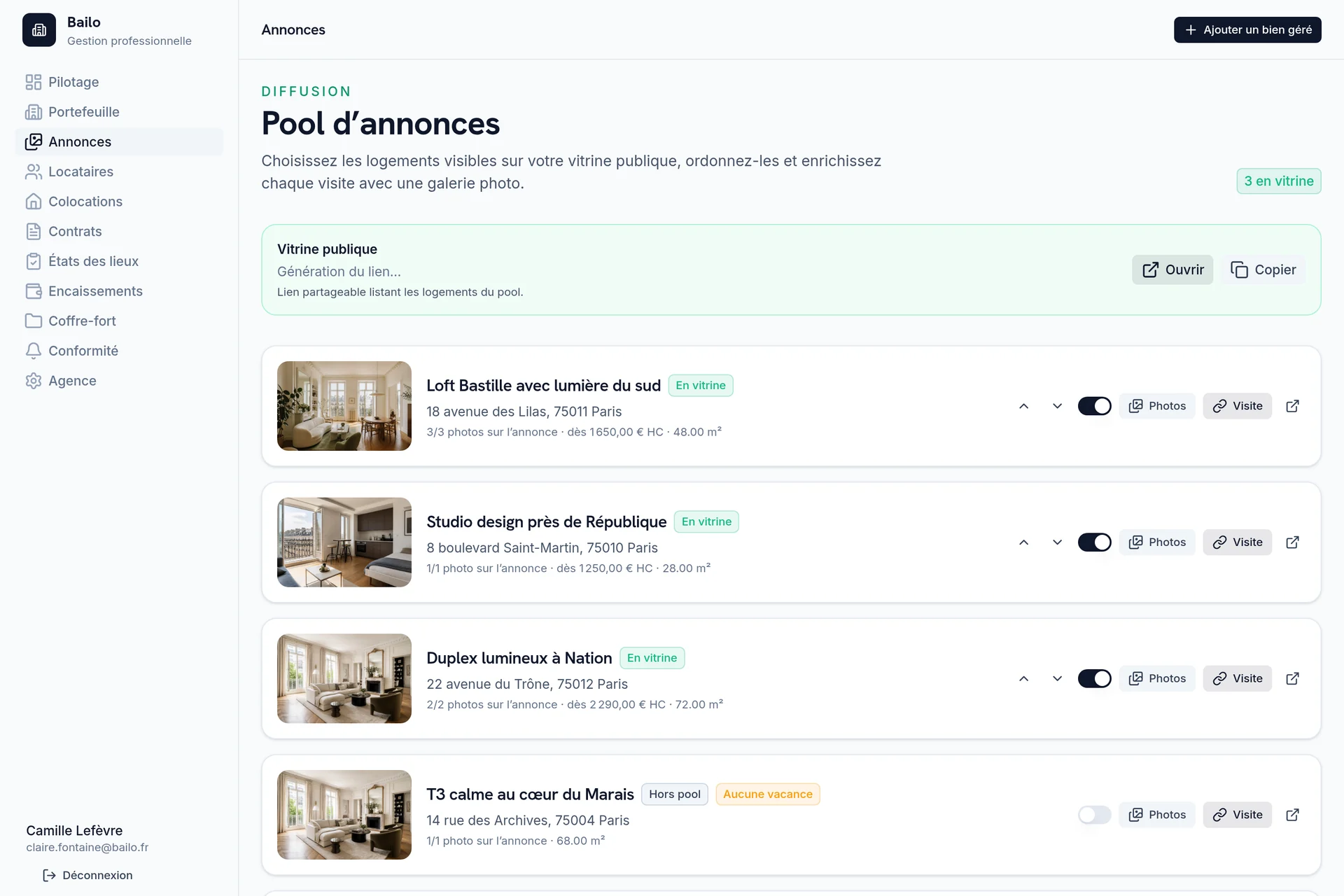
Task: Open Visite for Studio design près de République
Action: tap(1238, 542)
